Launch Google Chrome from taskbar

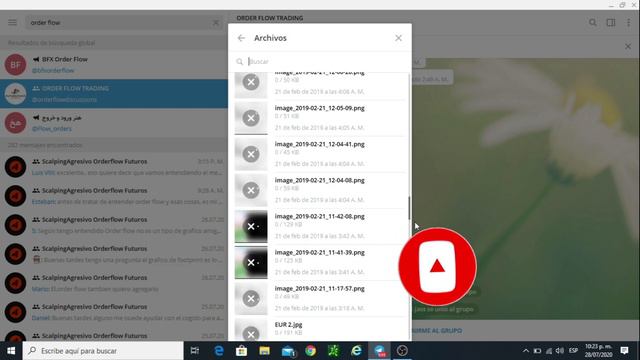[x=311, y=351]
